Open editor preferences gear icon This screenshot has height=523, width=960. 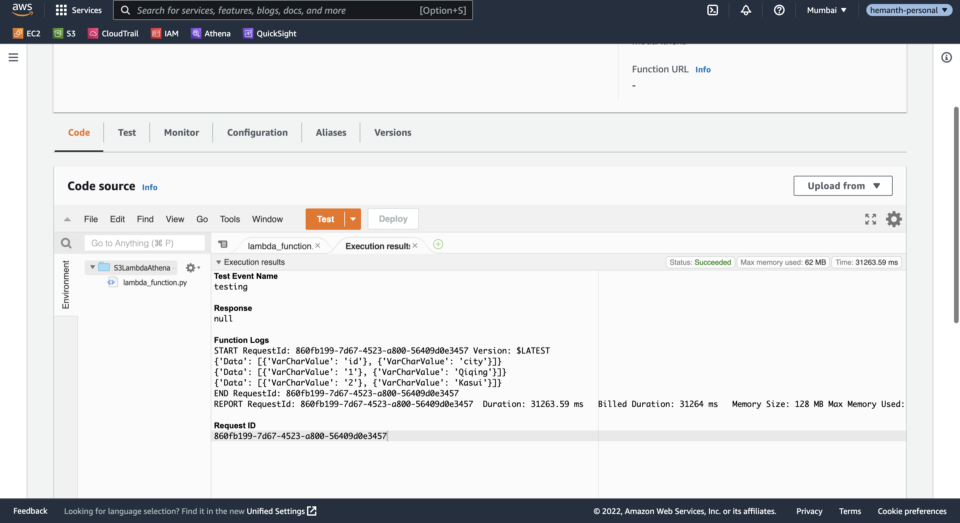click(x=894, y=219)
